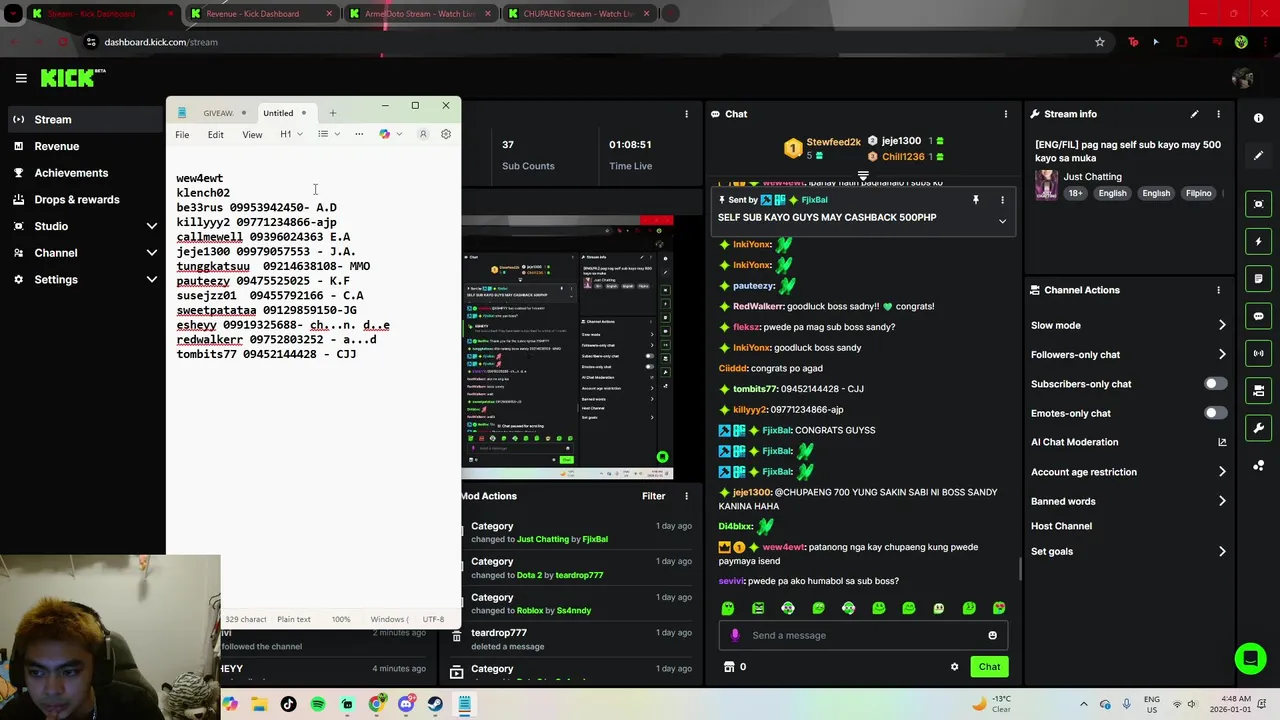Toggle the lightning bolt panel icon
Viewport: 1280px width, 720px height.
pyautogui.click(x=1259, y=241)
